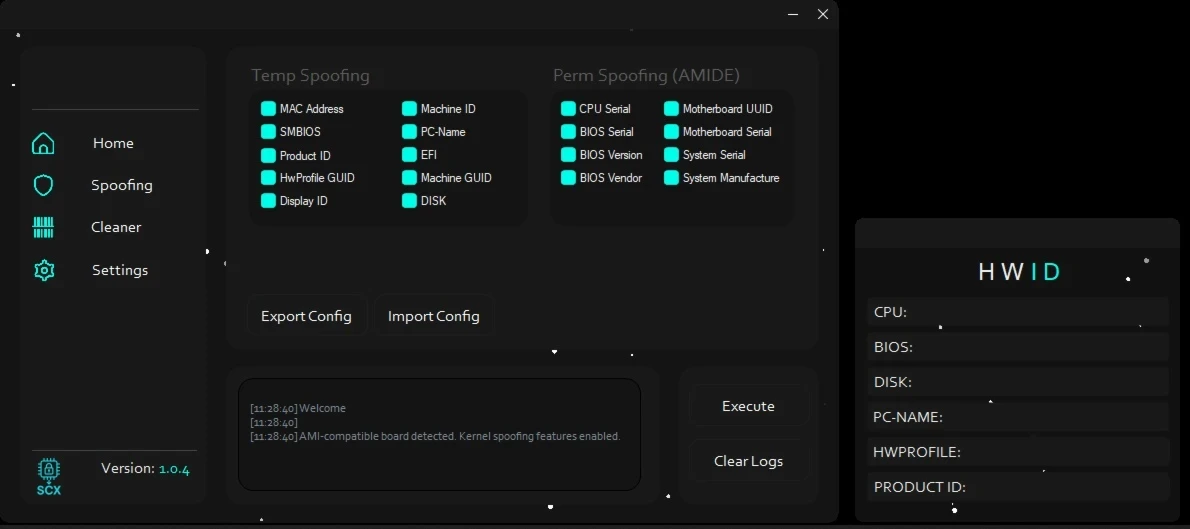
Task: Click the PC-NAME field in HWID panel
Action: [x=1017, y=417]
